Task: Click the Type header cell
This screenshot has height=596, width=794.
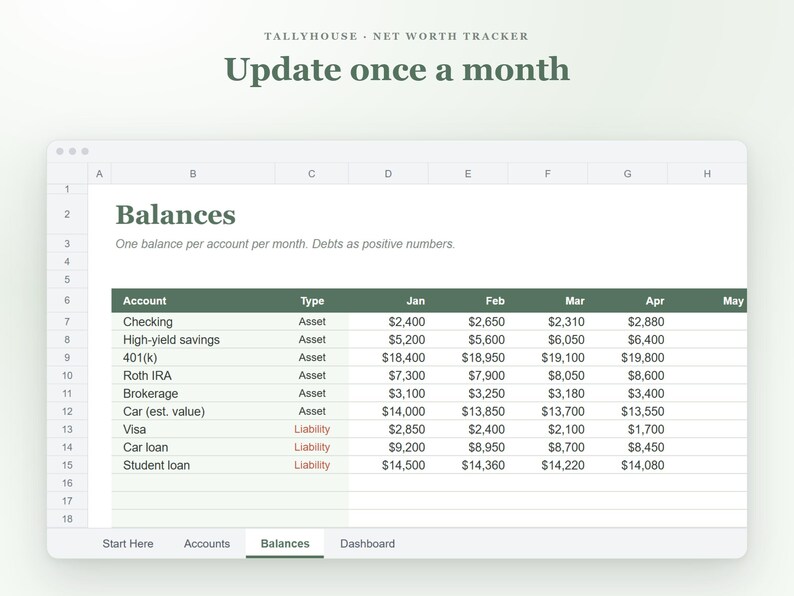Action: 312,301
